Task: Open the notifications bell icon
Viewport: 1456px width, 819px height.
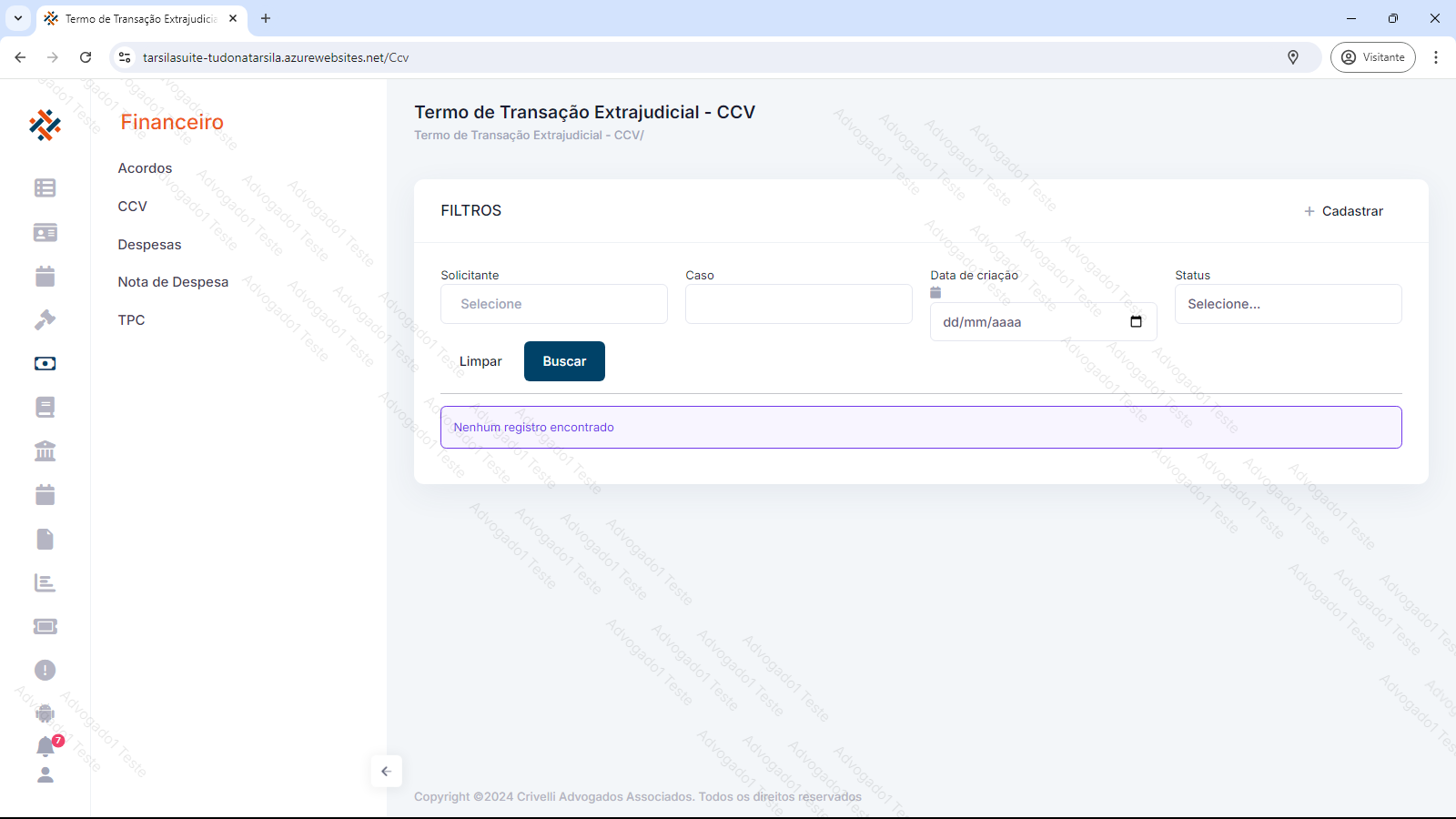Action: pos(45,747)
